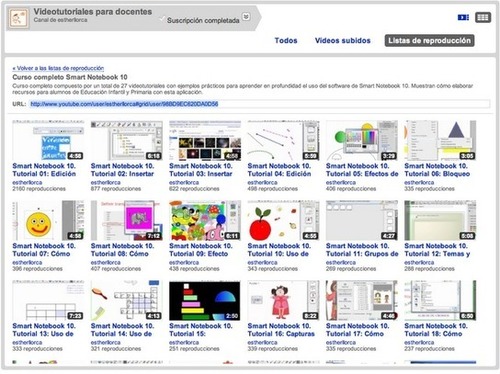This screenshot has height=374, width=500.
Task: Open the Tutorial 10 red apple thumbnail
Action: 283,220
